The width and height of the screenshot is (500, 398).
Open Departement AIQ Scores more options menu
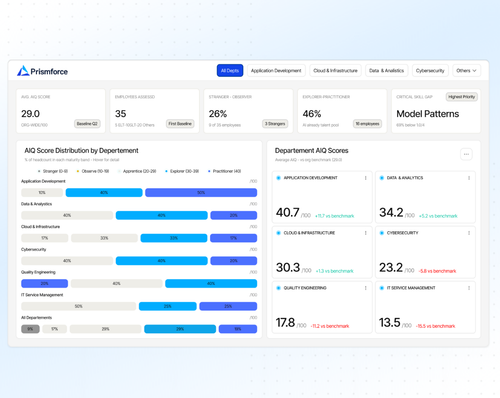click(466, 154)
